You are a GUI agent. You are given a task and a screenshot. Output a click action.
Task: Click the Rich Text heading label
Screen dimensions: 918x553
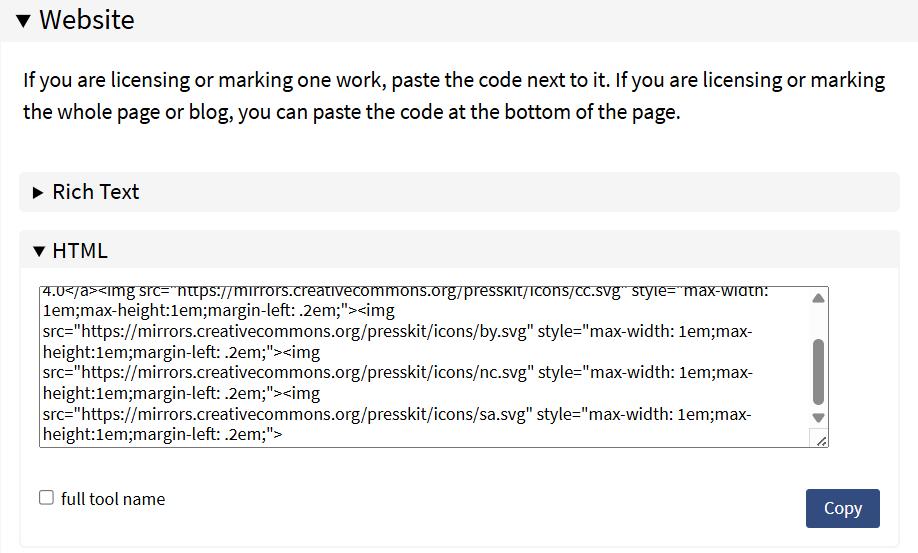pyautogui.click(x=96, y=192)
